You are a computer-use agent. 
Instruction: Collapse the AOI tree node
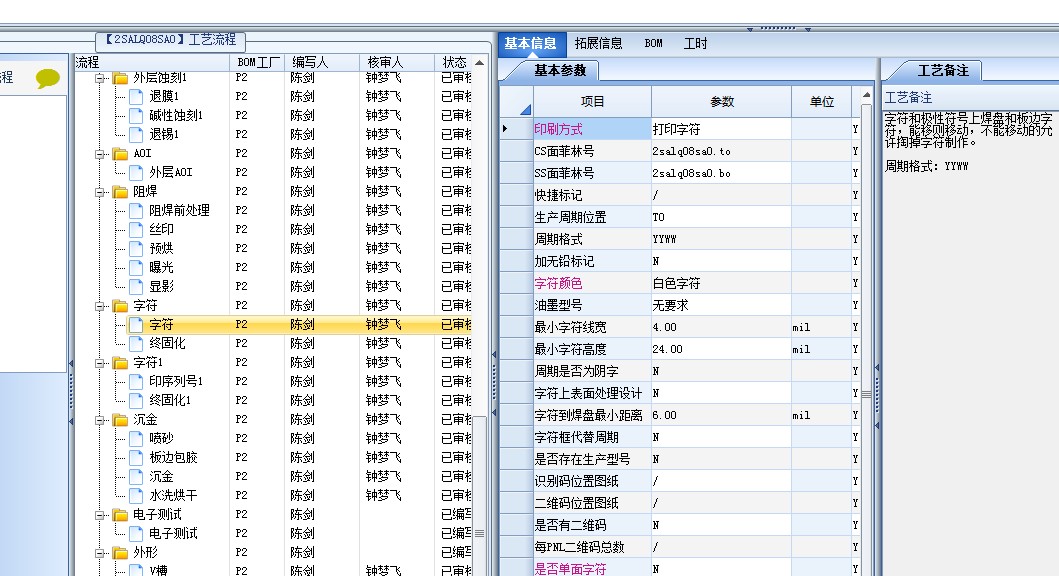pyautogui.click(x=100, y=154)
